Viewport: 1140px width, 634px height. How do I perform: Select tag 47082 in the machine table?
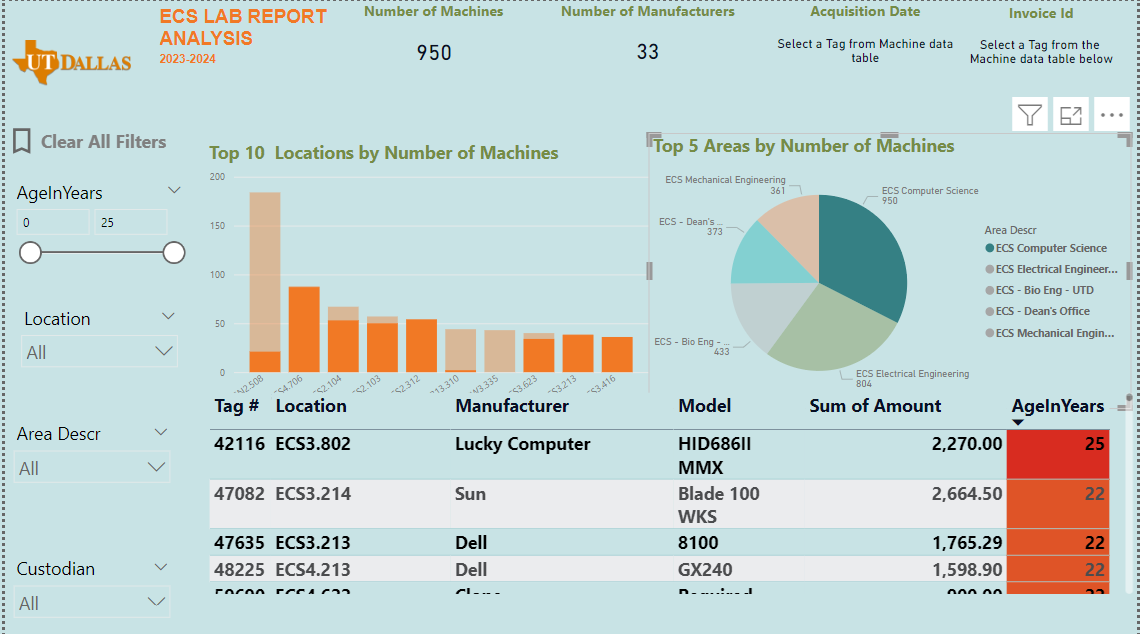239,494
